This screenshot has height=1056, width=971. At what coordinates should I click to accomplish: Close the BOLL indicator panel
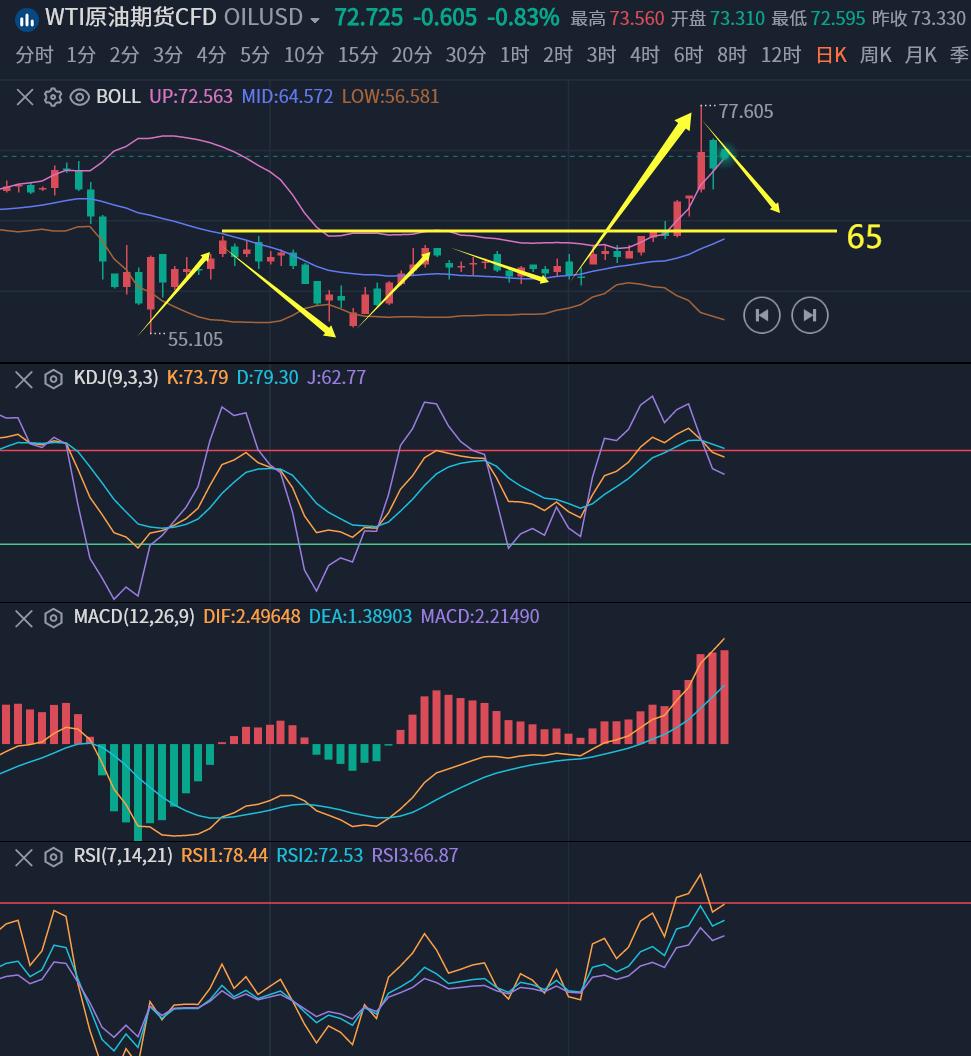click(x=25, y=97)
